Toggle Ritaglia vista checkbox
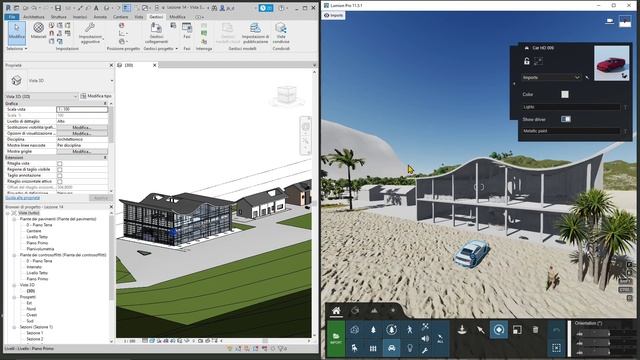This screenshot has width=640, height=360. pyautogui.click(x=60, y=163)
